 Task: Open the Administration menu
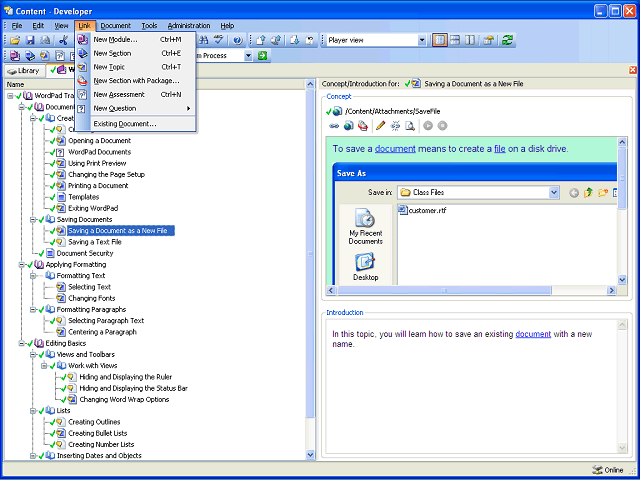[189, 26]
